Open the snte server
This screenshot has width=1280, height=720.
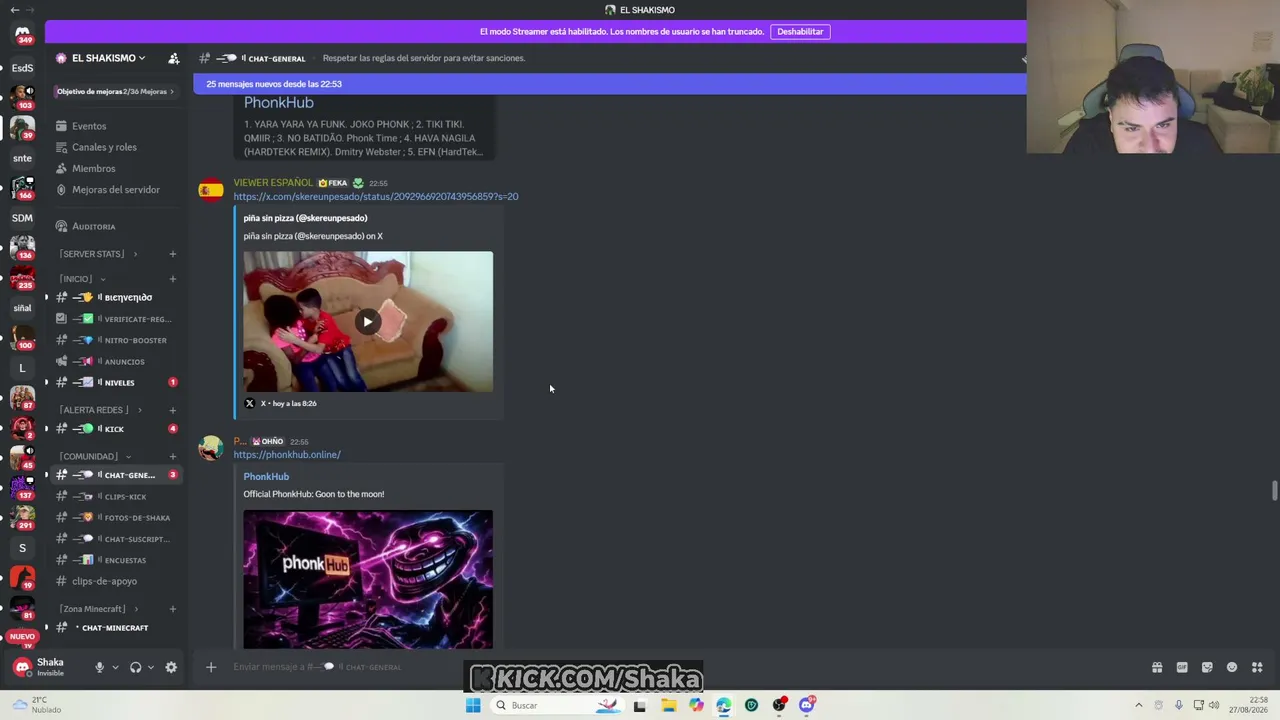(22, 158)
